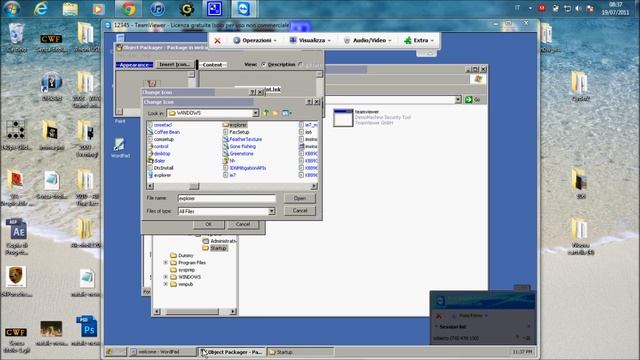
Task: Click the file list horizontal scrollbar thumb
Action: pos(194,187)
